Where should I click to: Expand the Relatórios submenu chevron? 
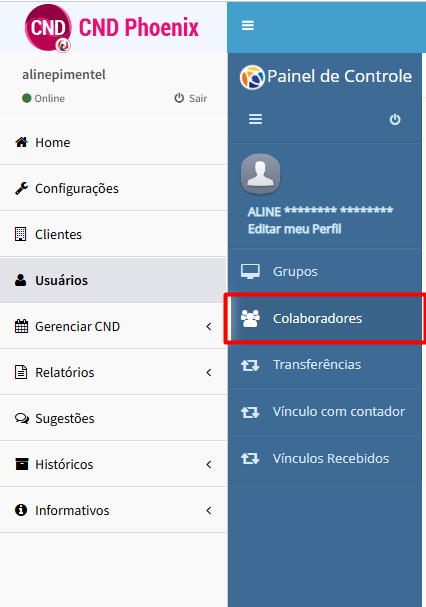[x=209, y=372]
